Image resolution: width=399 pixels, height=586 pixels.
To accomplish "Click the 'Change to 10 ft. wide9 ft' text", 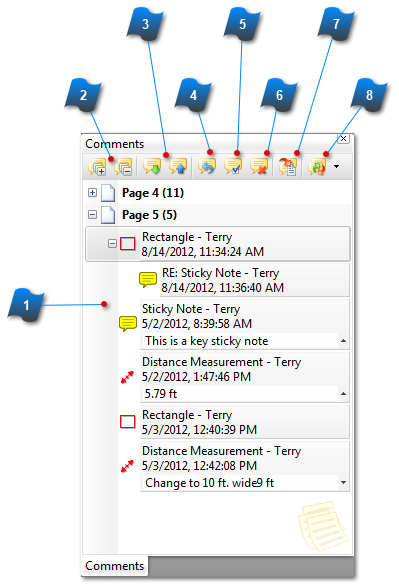I will [x=209, y=483].
